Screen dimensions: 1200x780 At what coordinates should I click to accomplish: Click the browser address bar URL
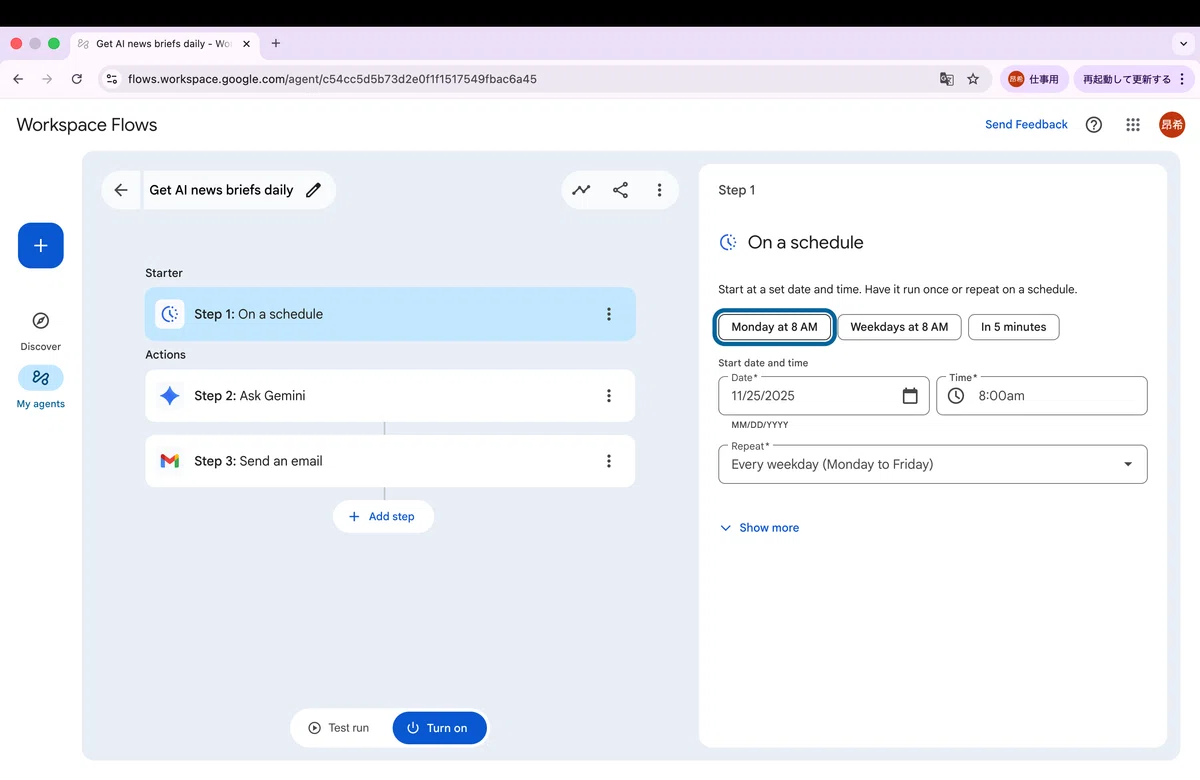[332, 79]
